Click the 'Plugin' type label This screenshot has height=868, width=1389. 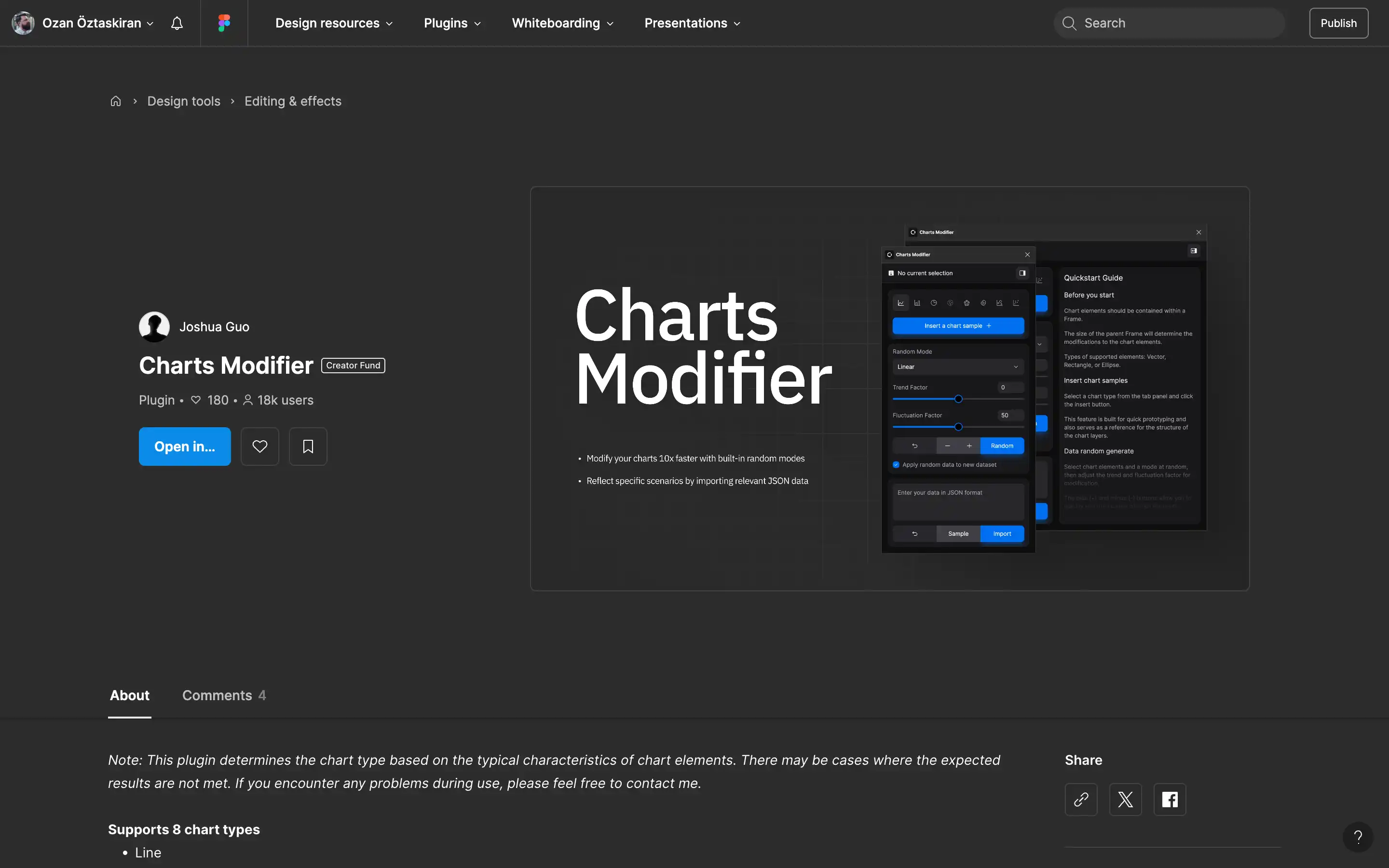click(157, 400)
